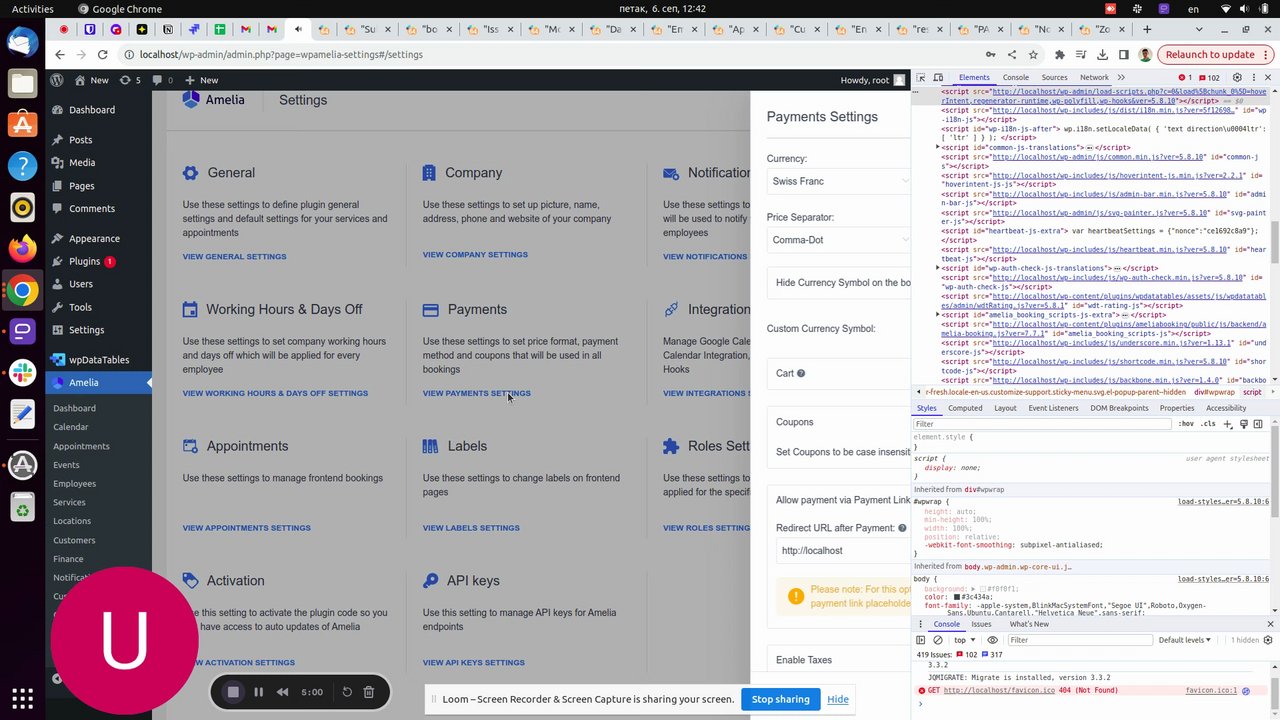Open the updates indicator showing 5
Screen dimensions: 1280x720
[130, 80]
